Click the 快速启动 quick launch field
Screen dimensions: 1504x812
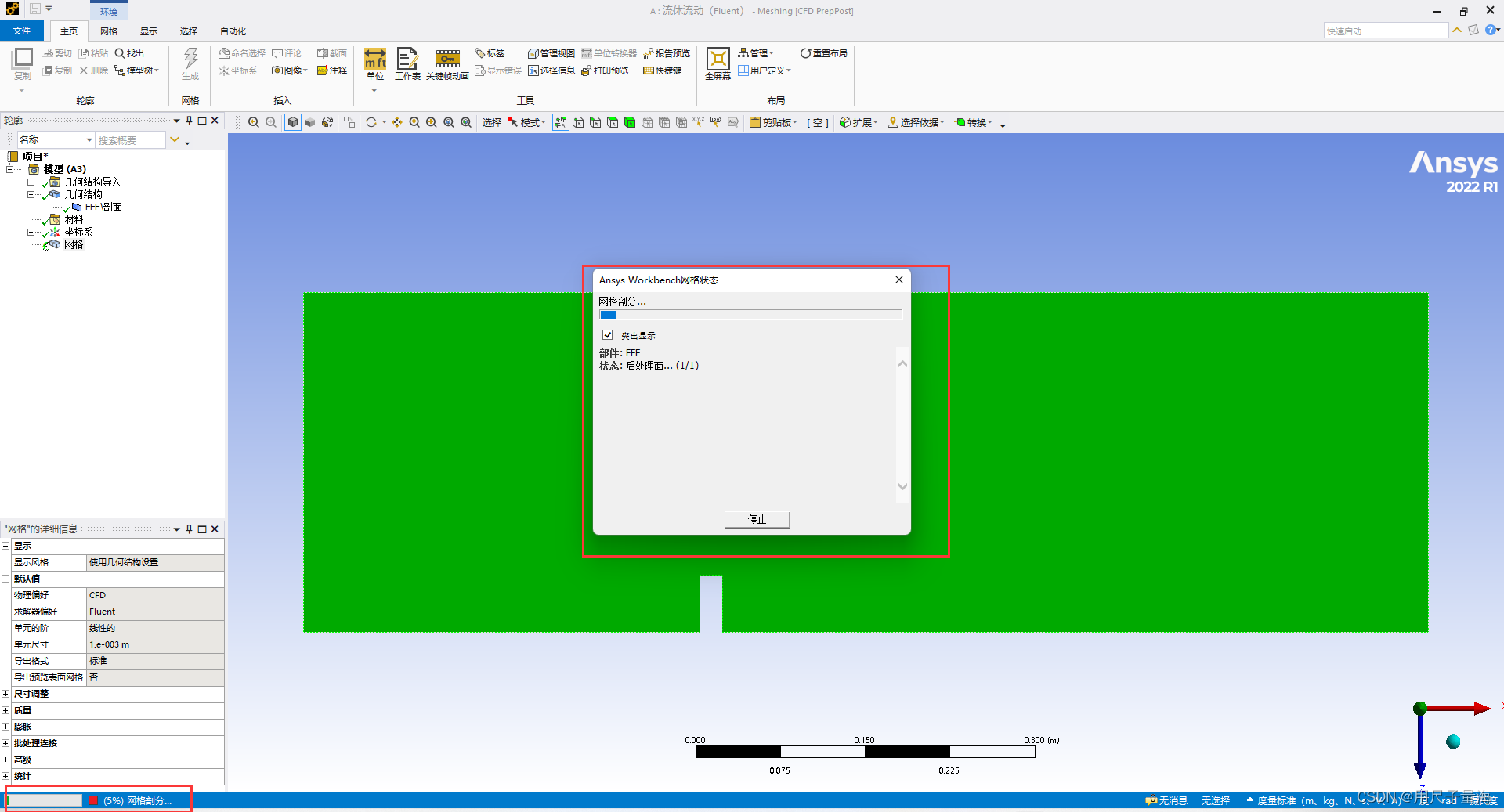[1386, 31]
